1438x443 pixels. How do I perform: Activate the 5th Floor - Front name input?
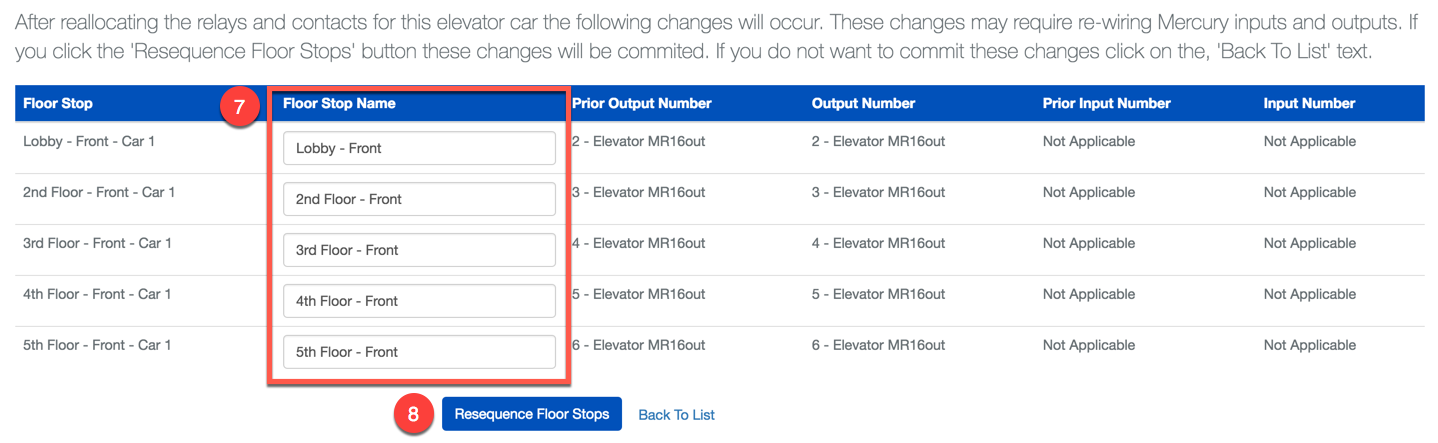(x=419, y=352)
